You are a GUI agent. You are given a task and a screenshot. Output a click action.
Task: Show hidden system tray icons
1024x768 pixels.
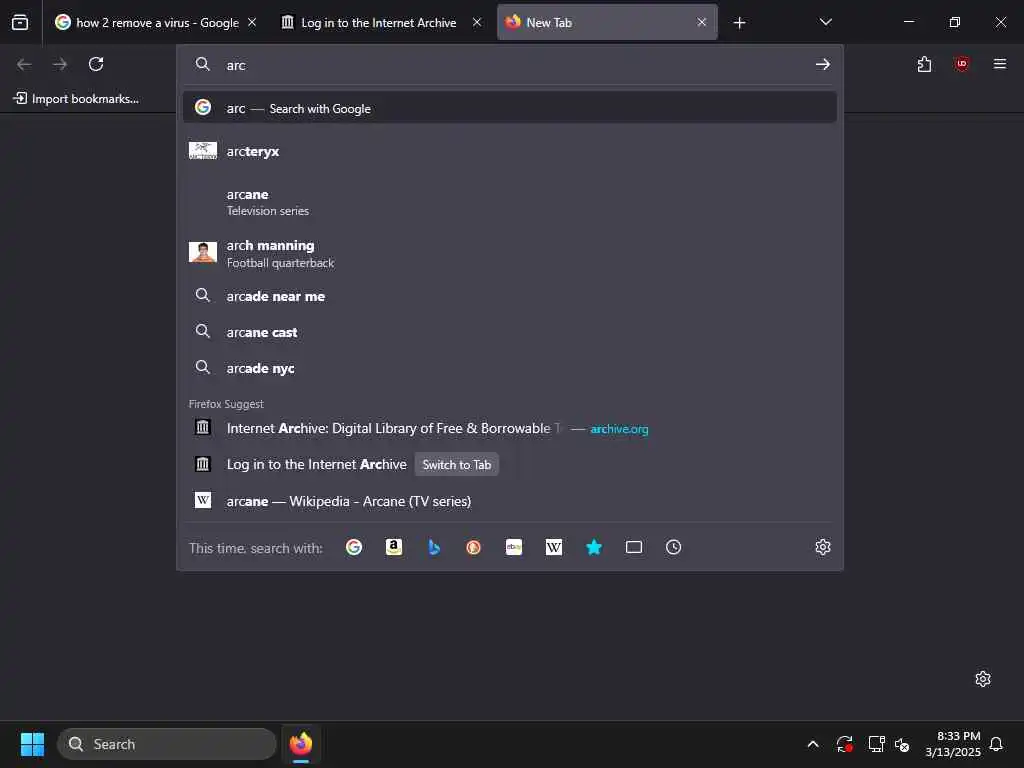[813, 744]
